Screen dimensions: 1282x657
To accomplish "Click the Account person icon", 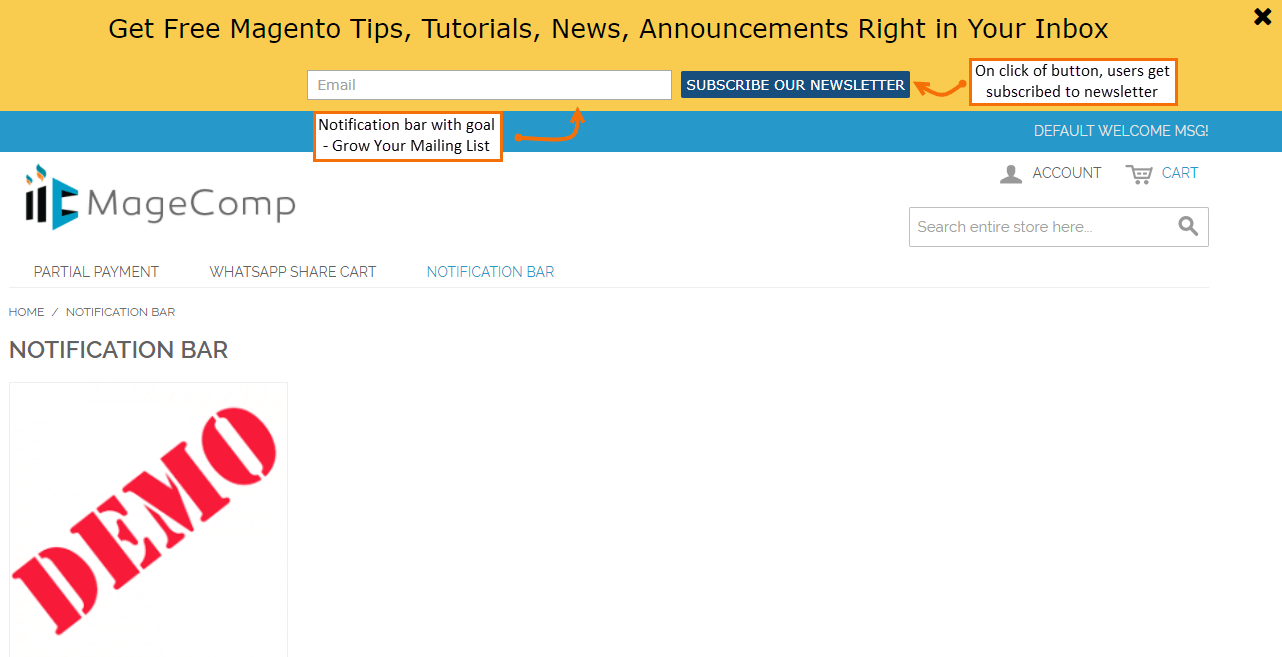I will (1010, 173).
